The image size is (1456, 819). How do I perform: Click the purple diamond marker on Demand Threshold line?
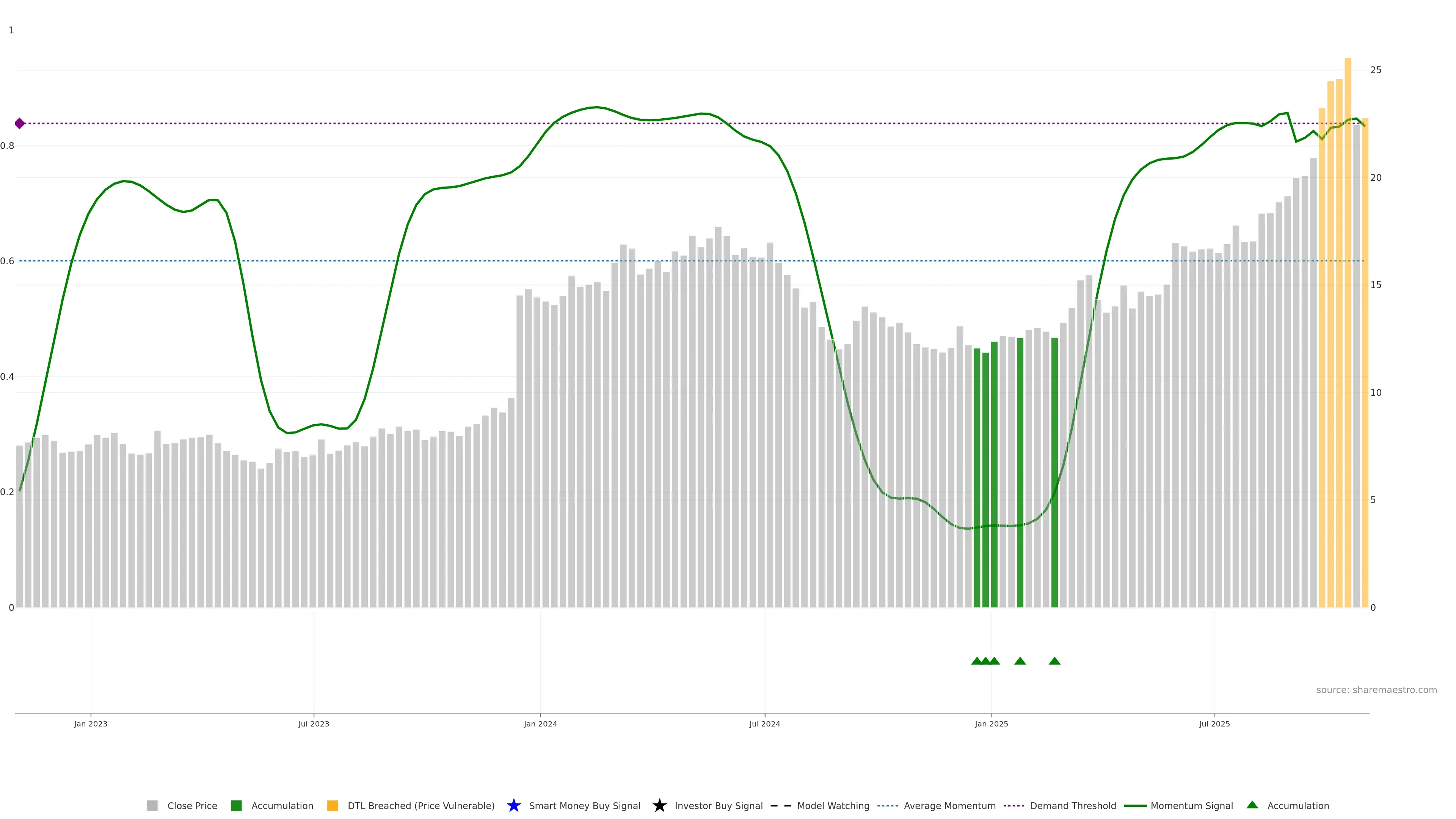point(20,123)
